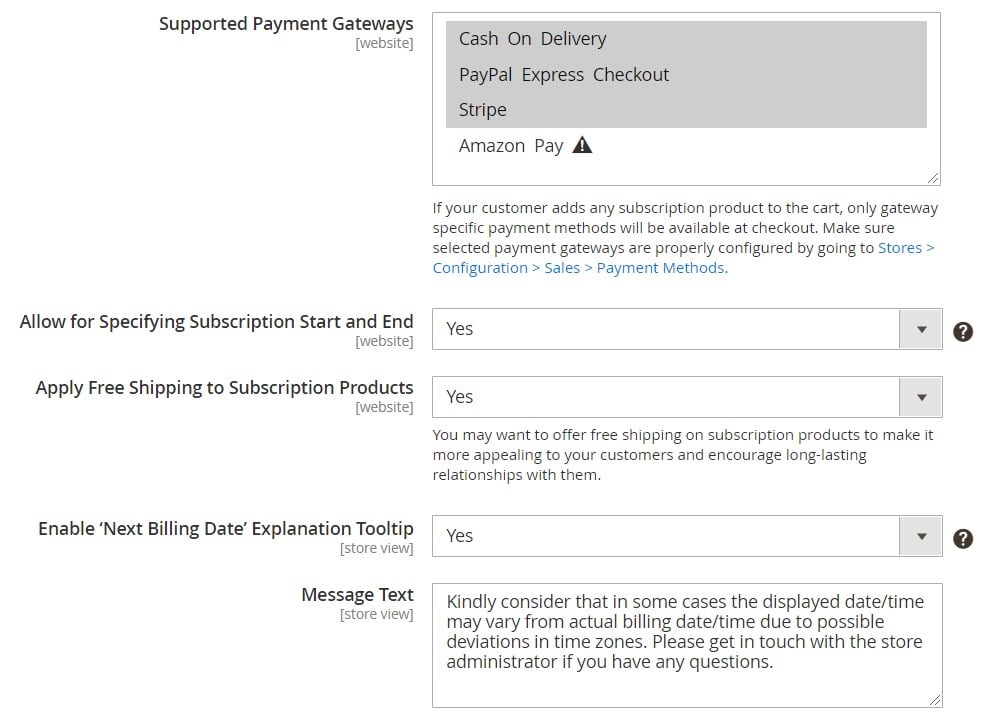Select Amazon Pay gateway option

(686, 145)
